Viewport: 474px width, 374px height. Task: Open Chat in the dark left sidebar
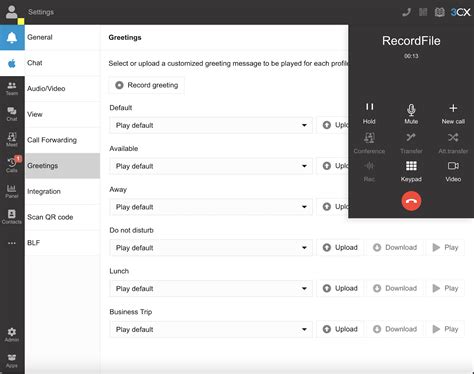click(x=12, y=114)
